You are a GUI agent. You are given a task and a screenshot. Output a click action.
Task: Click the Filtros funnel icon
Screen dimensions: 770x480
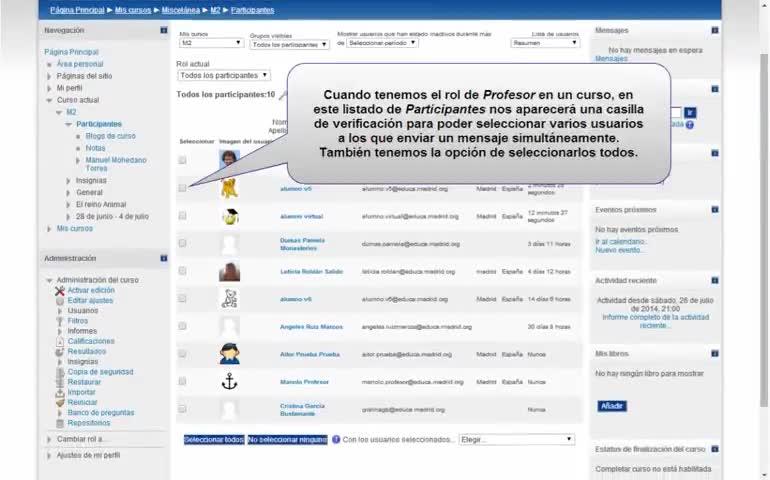click(60, 321)
